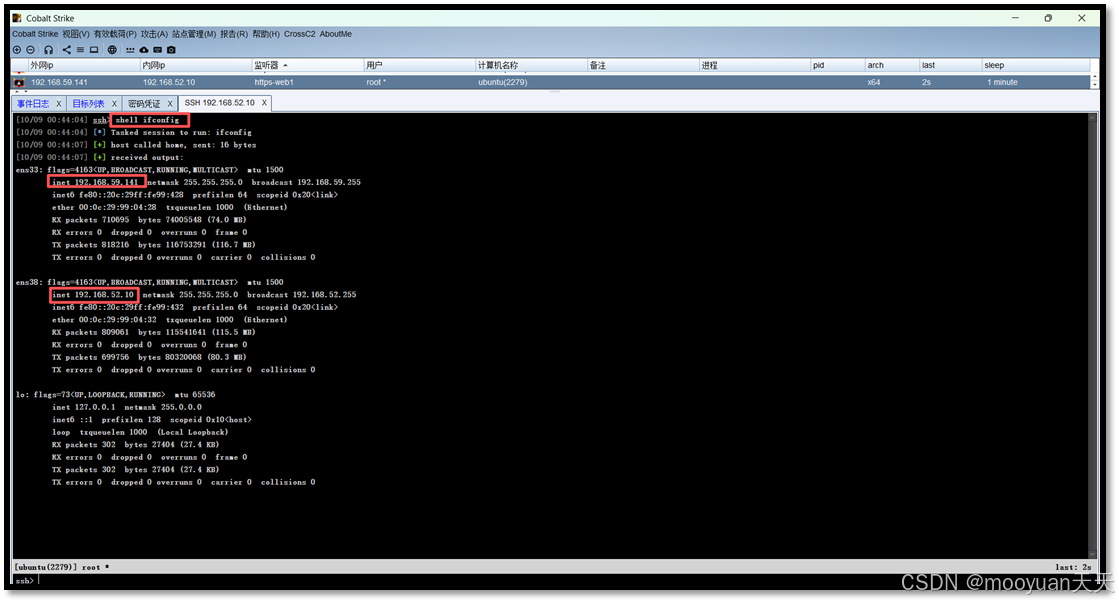Open the CrossC2 menu
Screen dimensions: 1119x603
coord(300,34)
